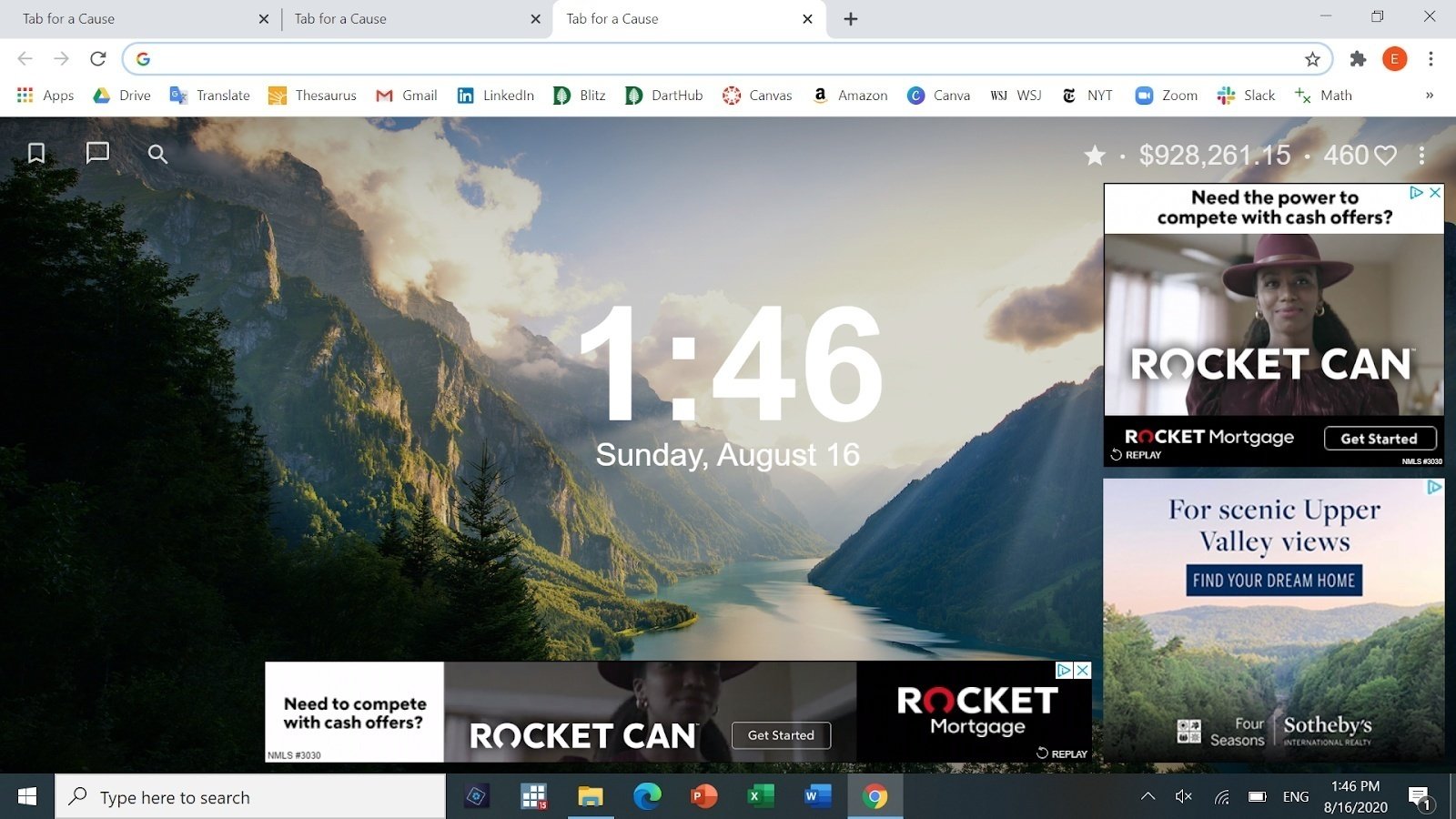This screenshot has width=1456, height=819.
Task: Open Slack from the bookmarks bar
Action: [x=1246, y=96]
